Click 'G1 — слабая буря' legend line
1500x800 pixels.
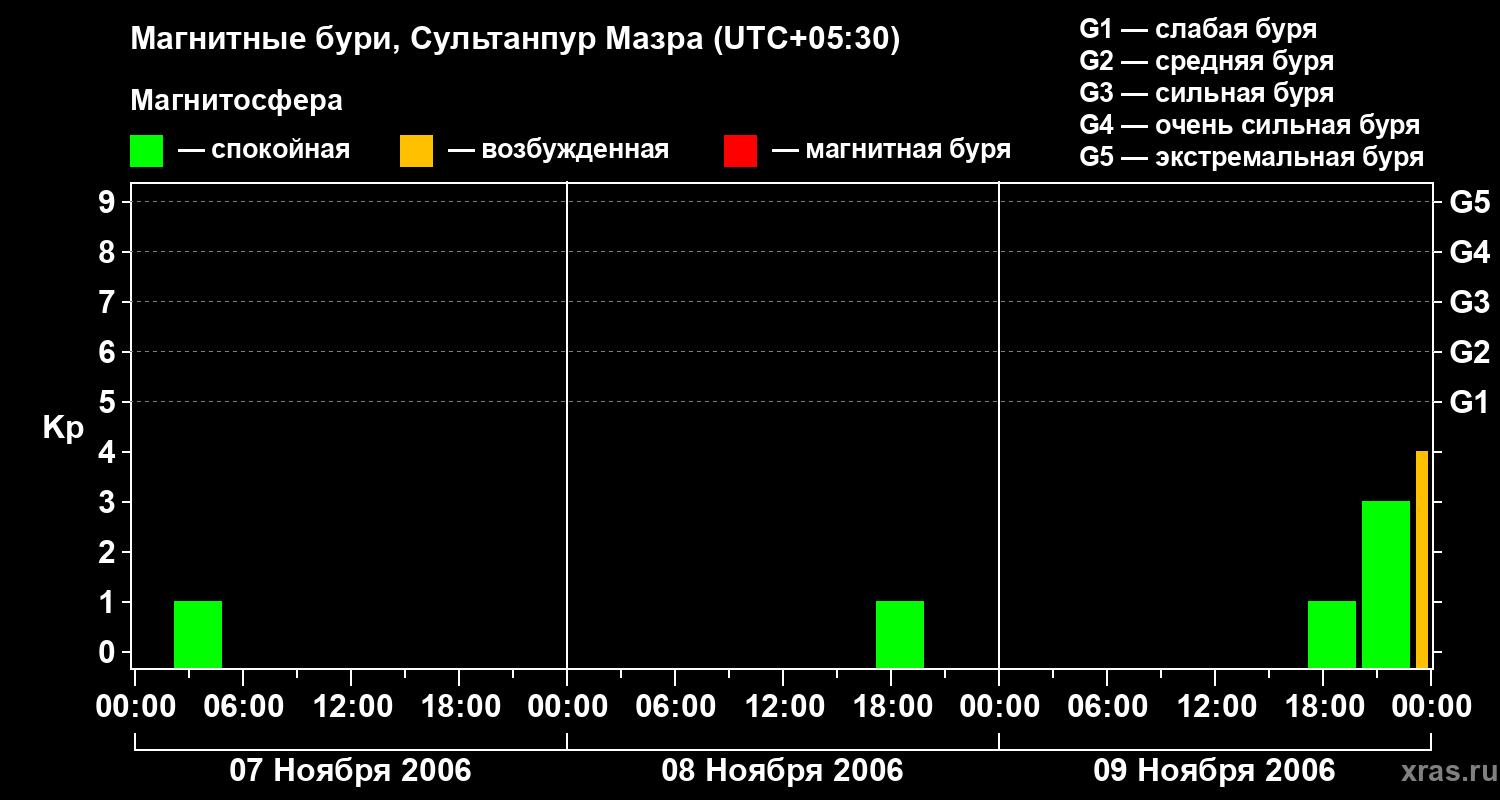click(1198, 29)
